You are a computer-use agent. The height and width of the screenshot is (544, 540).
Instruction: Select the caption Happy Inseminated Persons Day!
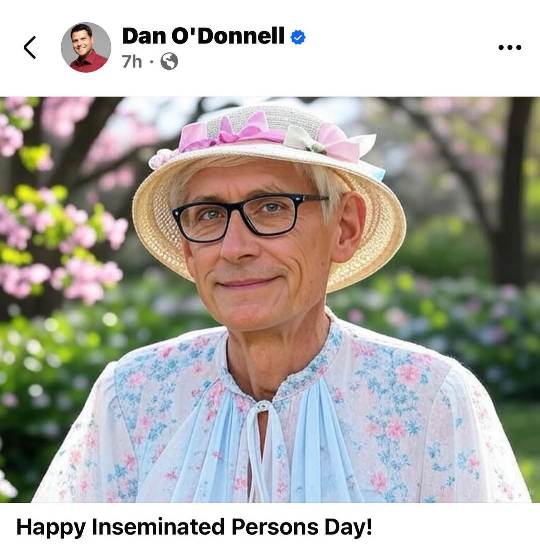point(194,527)
